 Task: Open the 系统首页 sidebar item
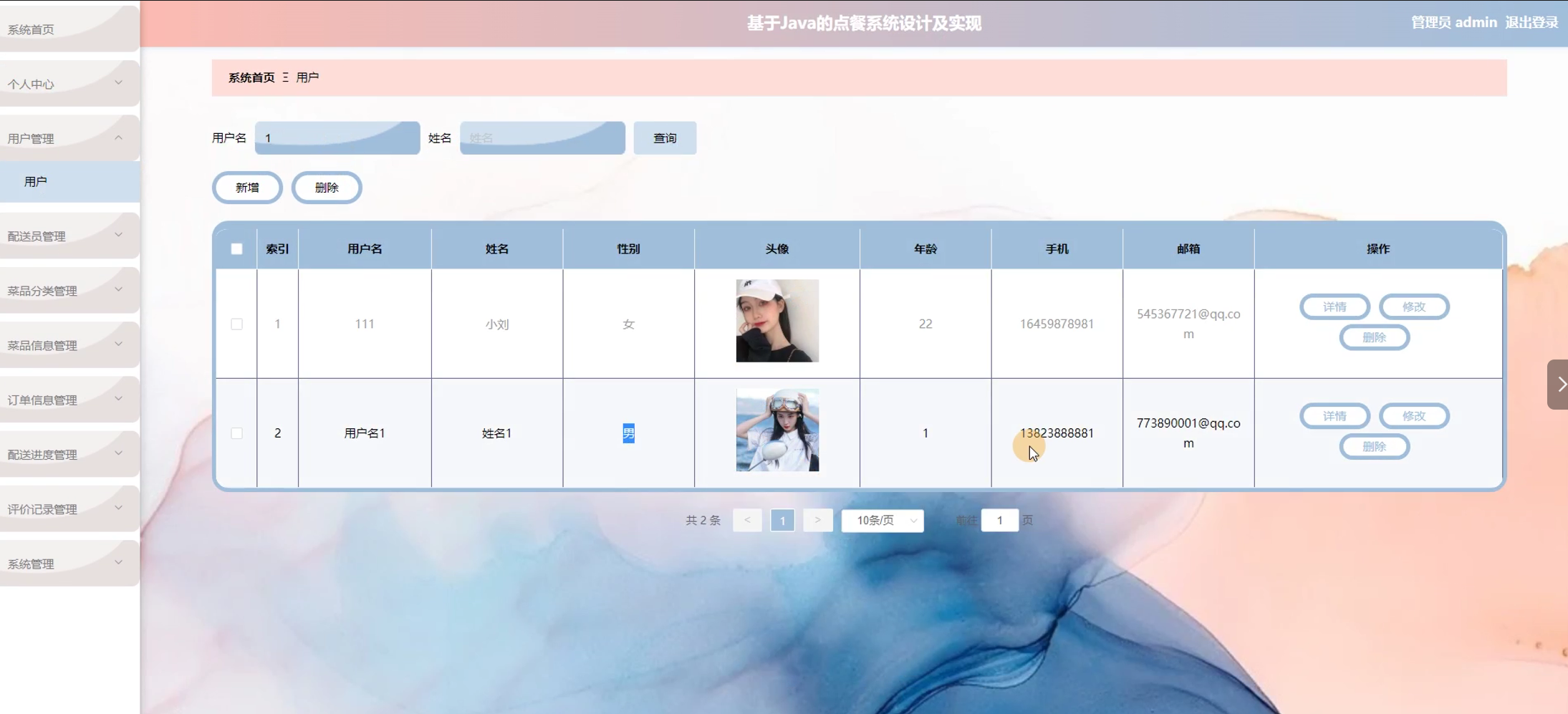[69, 29]
